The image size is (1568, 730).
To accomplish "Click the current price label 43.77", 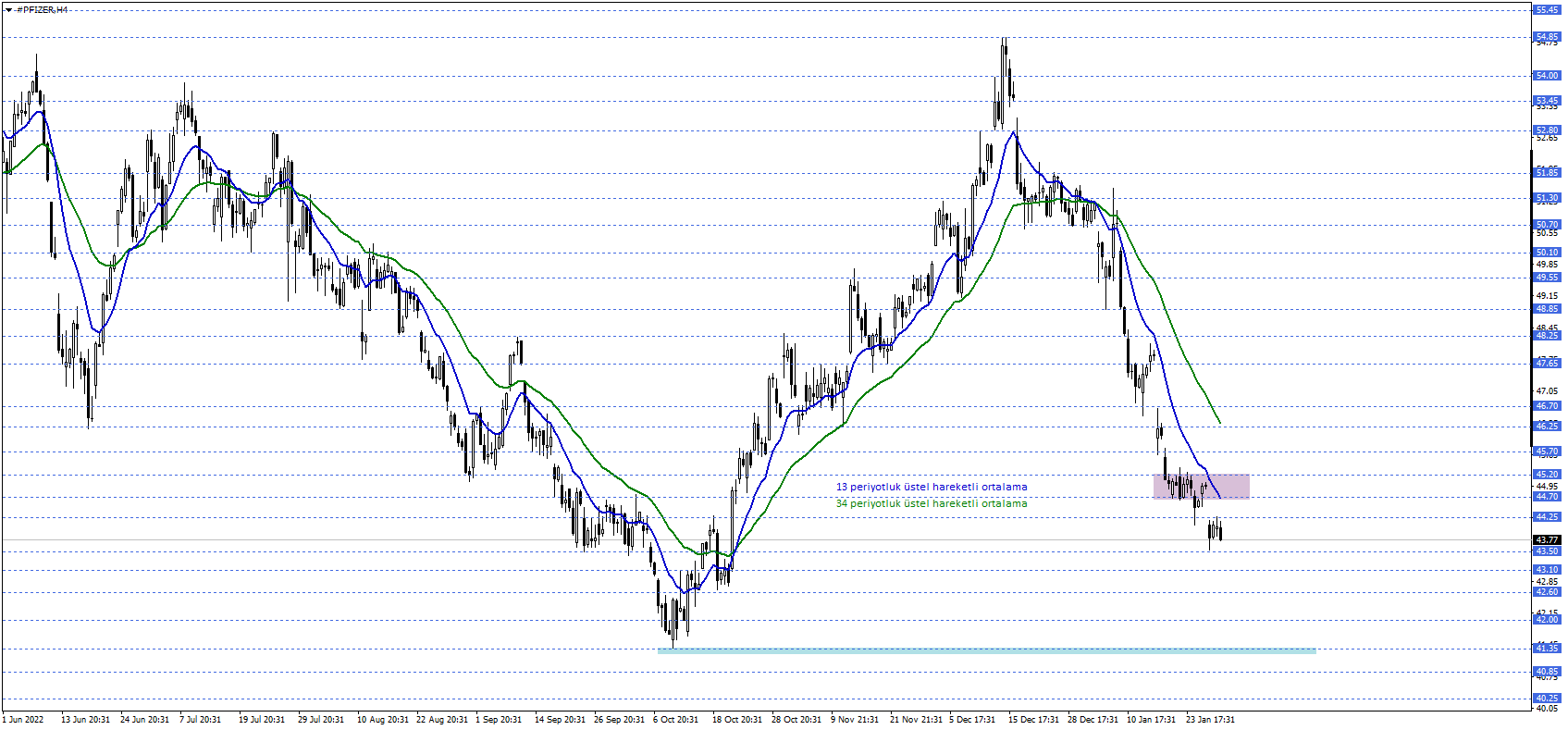I will point(1546,539).
